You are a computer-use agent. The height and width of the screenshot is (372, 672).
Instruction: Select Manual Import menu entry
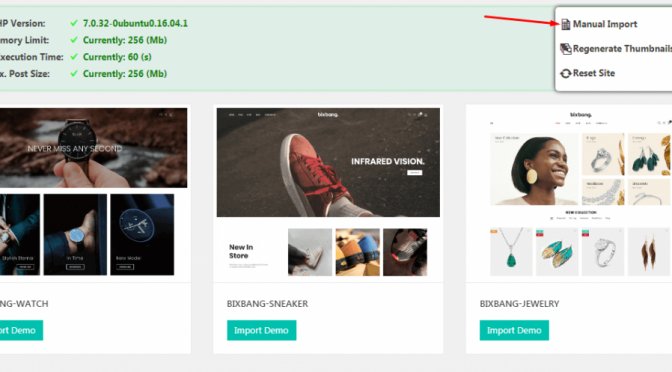(x=605, y=24)
